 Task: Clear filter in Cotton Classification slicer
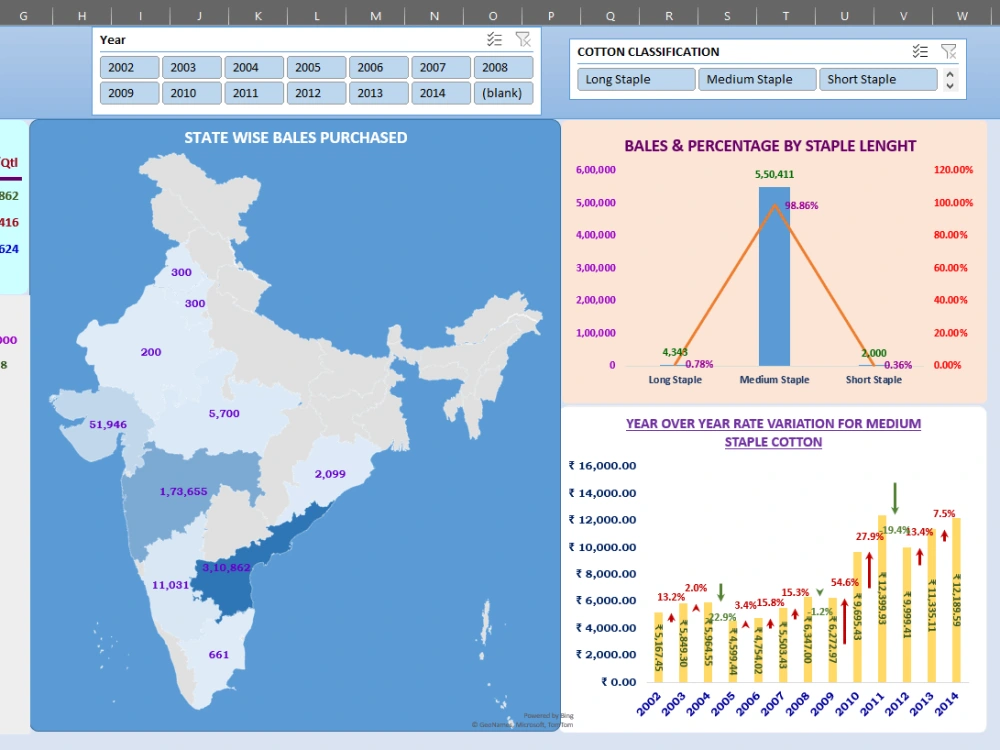[x=948, y=52]
